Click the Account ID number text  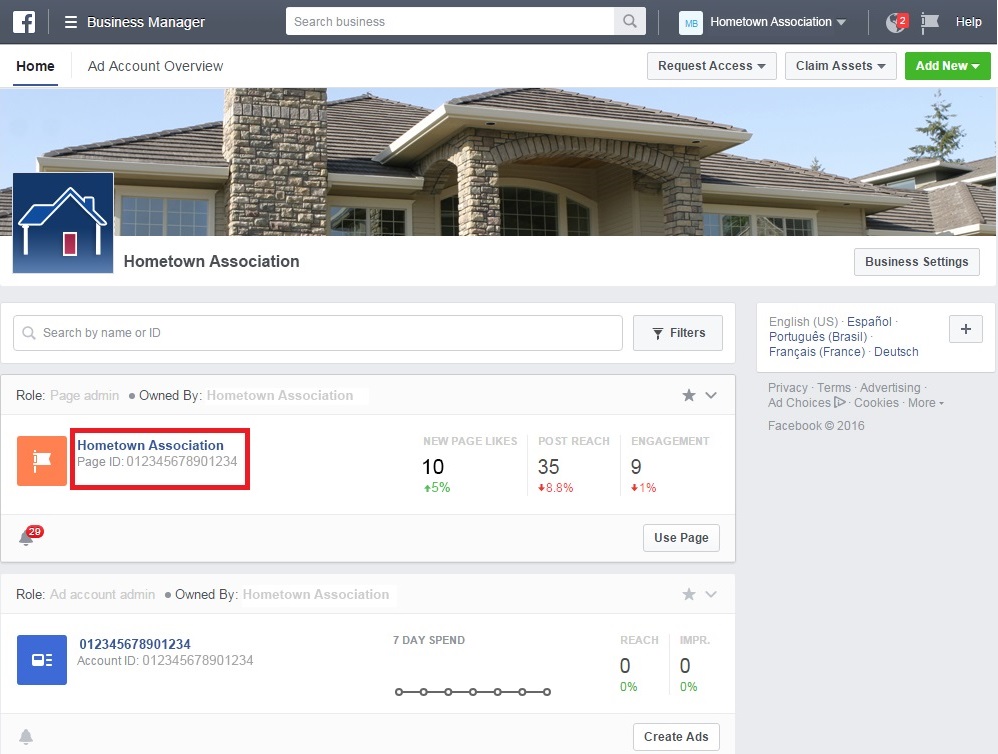(x=197, y=660)
